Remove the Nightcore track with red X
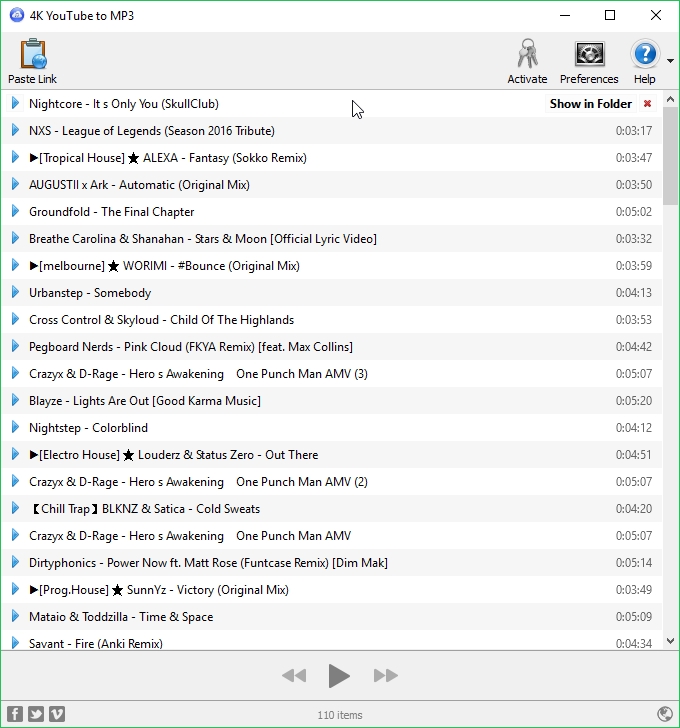The height and width of the screenshot is (728, 680). pos(648,104)
